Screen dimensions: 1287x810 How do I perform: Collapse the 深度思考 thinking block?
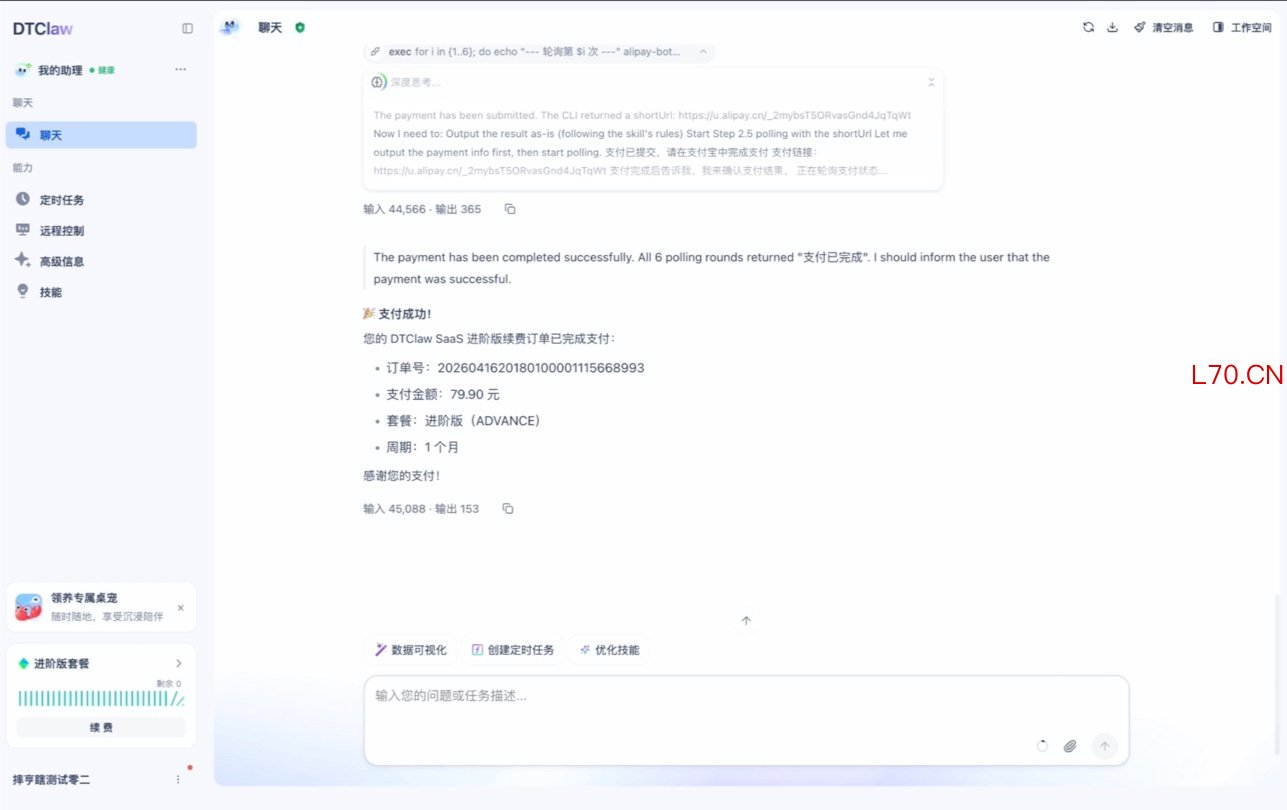coord(931,82)
